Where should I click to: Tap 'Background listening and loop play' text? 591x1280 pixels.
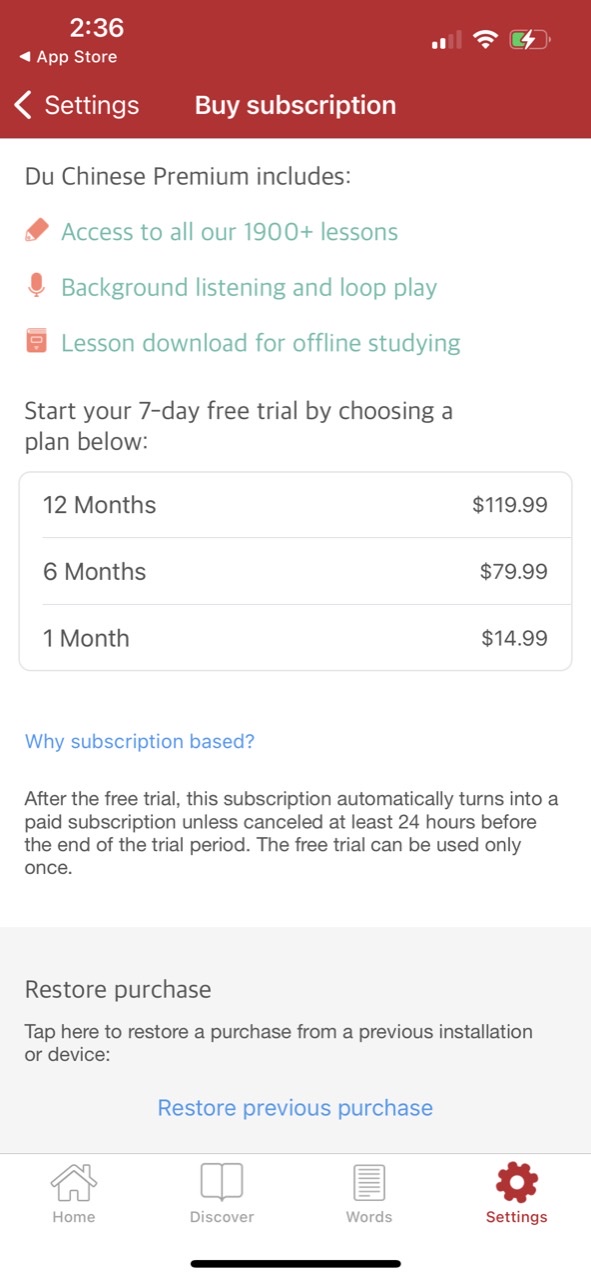coord(249,288)
